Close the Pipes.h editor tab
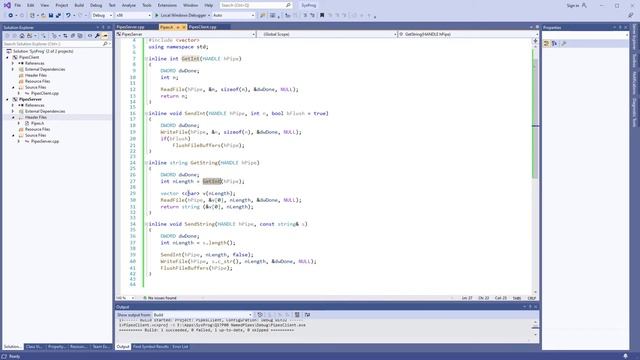 (184, 27)
